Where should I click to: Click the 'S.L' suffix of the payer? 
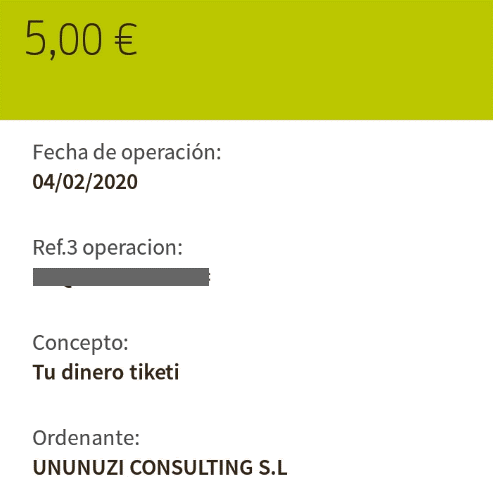pos(273,467)
